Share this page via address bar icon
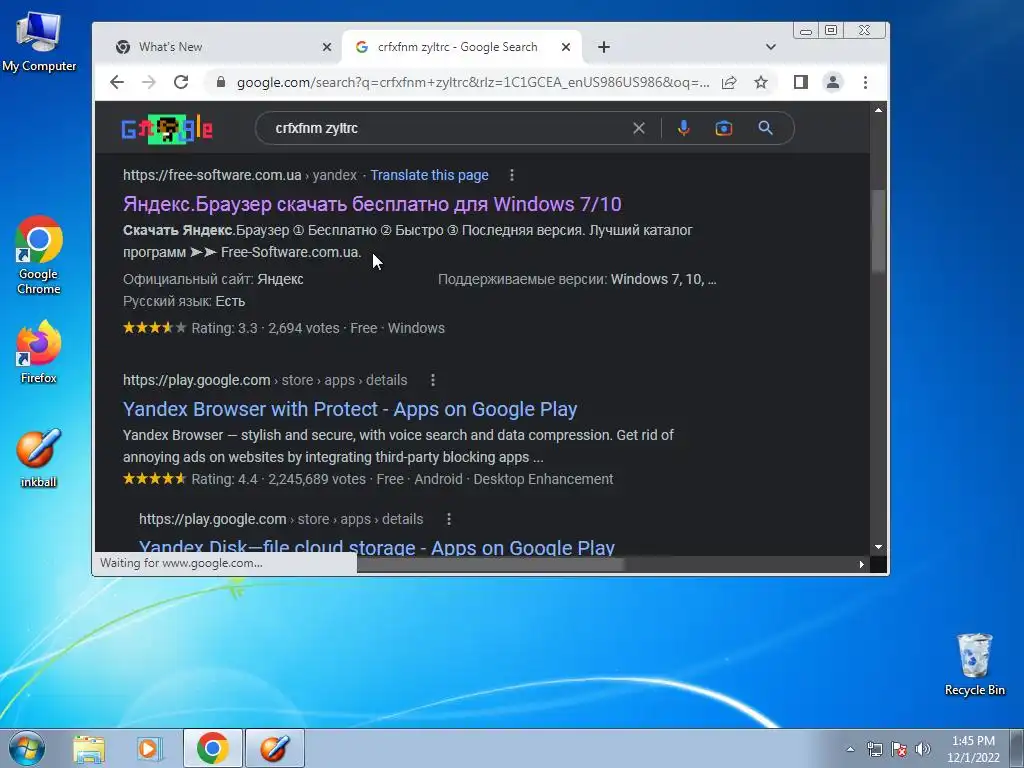 [x=729, y=82]
